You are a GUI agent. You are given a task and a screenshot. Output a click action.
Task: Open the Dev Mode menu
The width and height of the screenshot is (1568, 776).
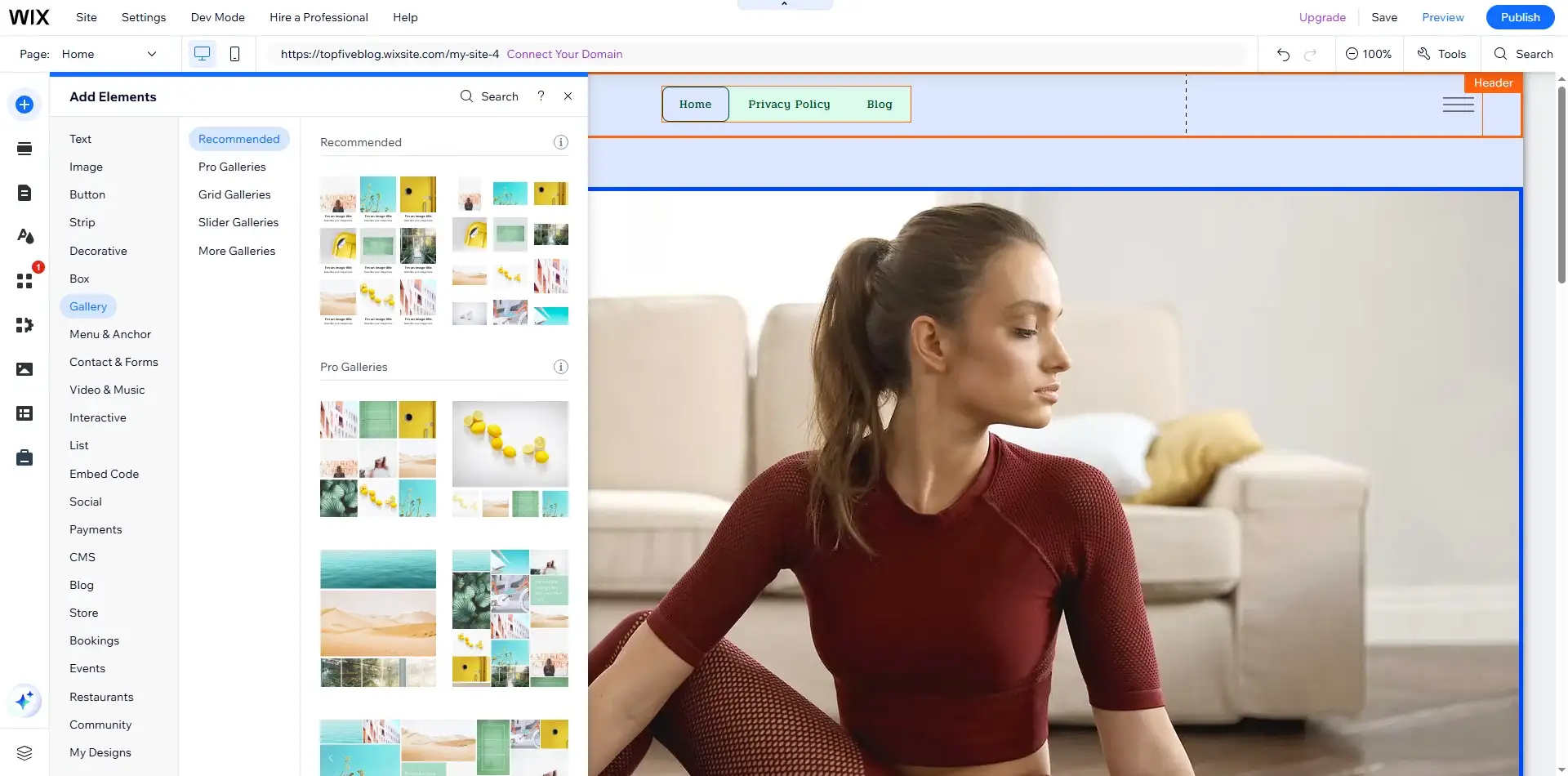point(217,17)
